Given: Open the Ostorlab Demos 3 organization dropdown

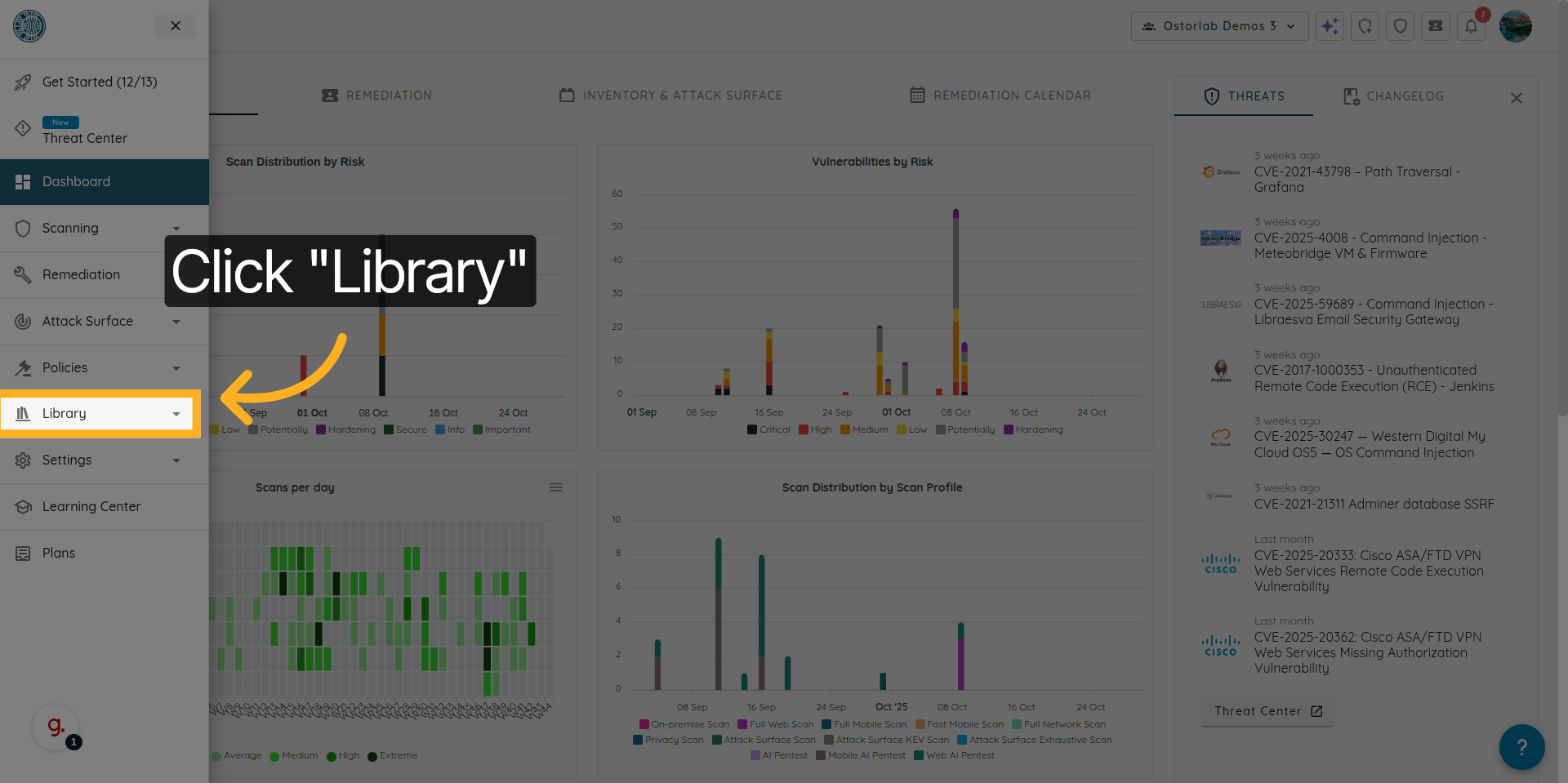Looking at the screenshot, I should [x=1219, y=26].
